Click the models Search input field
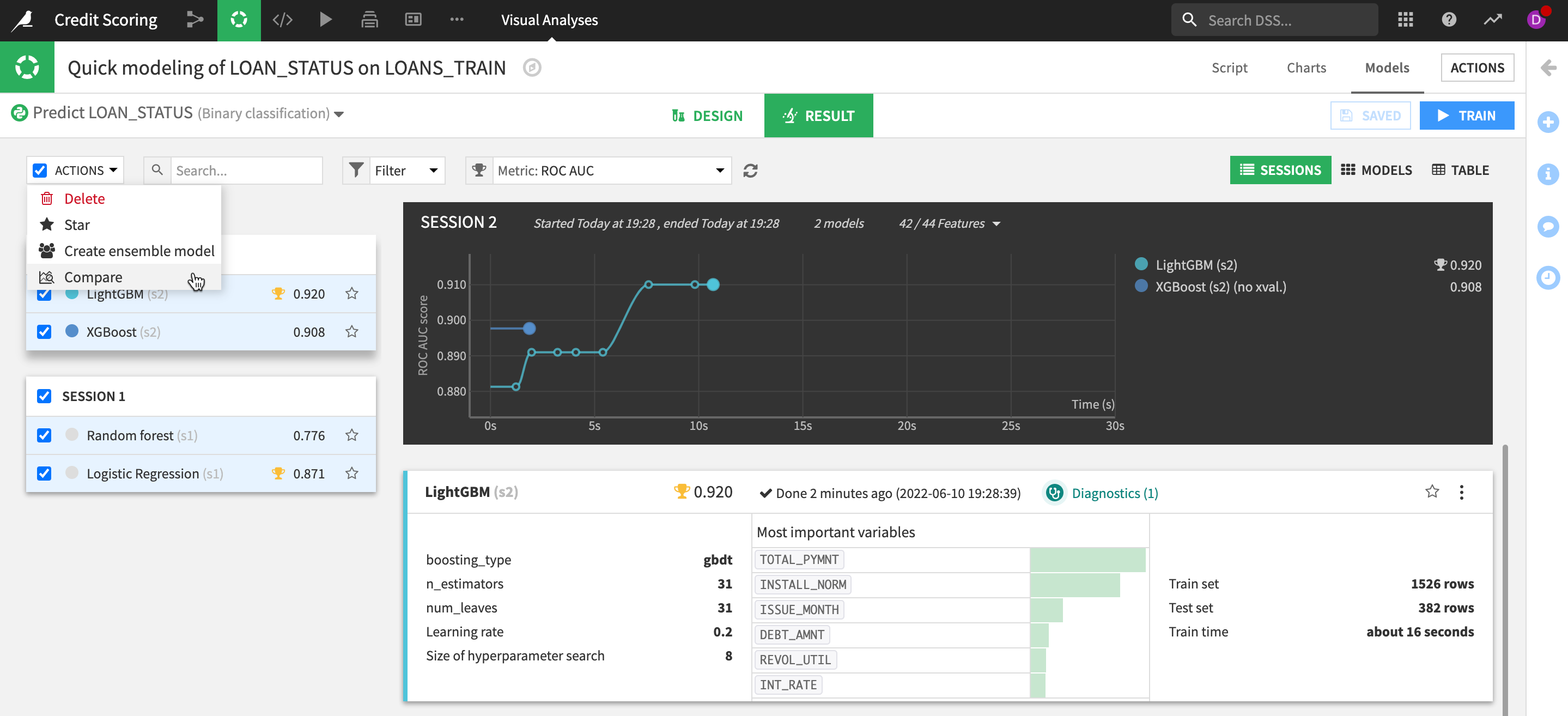 tap(246, 171)
